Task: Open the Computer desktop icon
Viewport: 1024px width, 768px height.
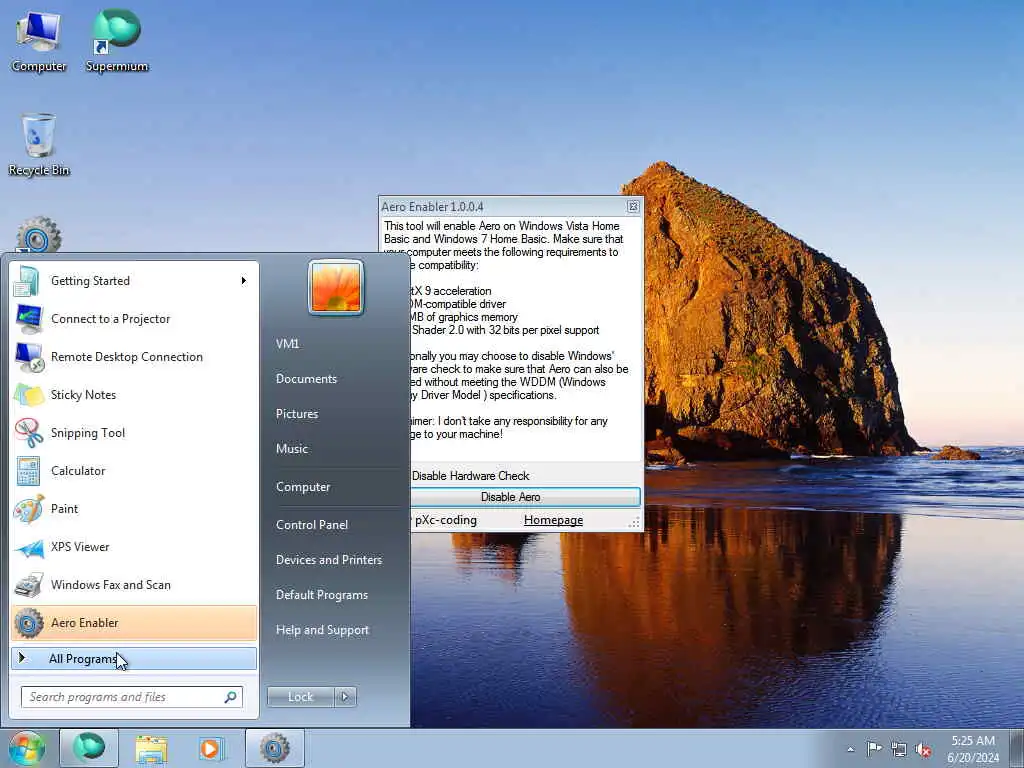Action: point(39,42)
